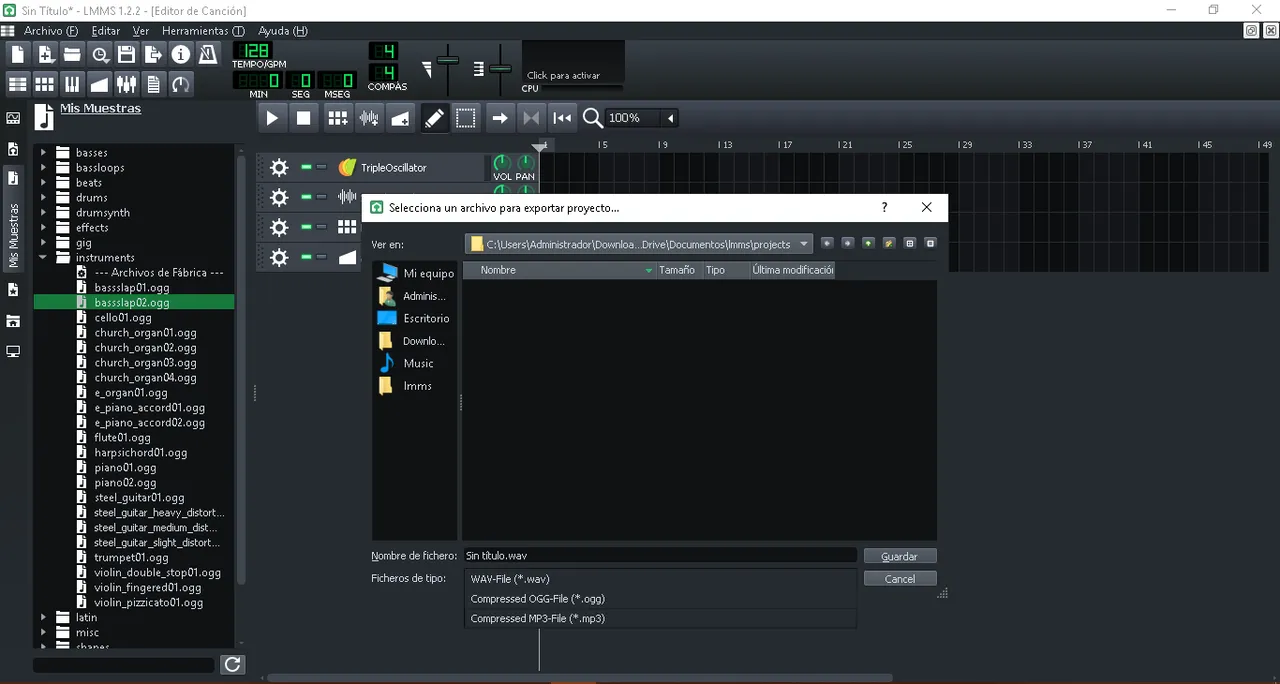Open the 100% zoom dropdown

coord(670,118)
